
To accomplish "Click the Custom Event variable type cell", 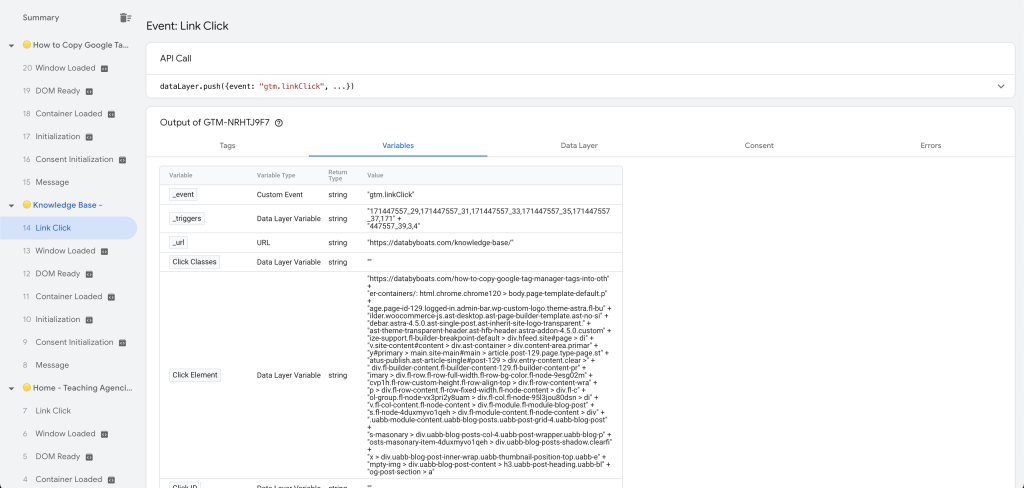I will point(280,195).
